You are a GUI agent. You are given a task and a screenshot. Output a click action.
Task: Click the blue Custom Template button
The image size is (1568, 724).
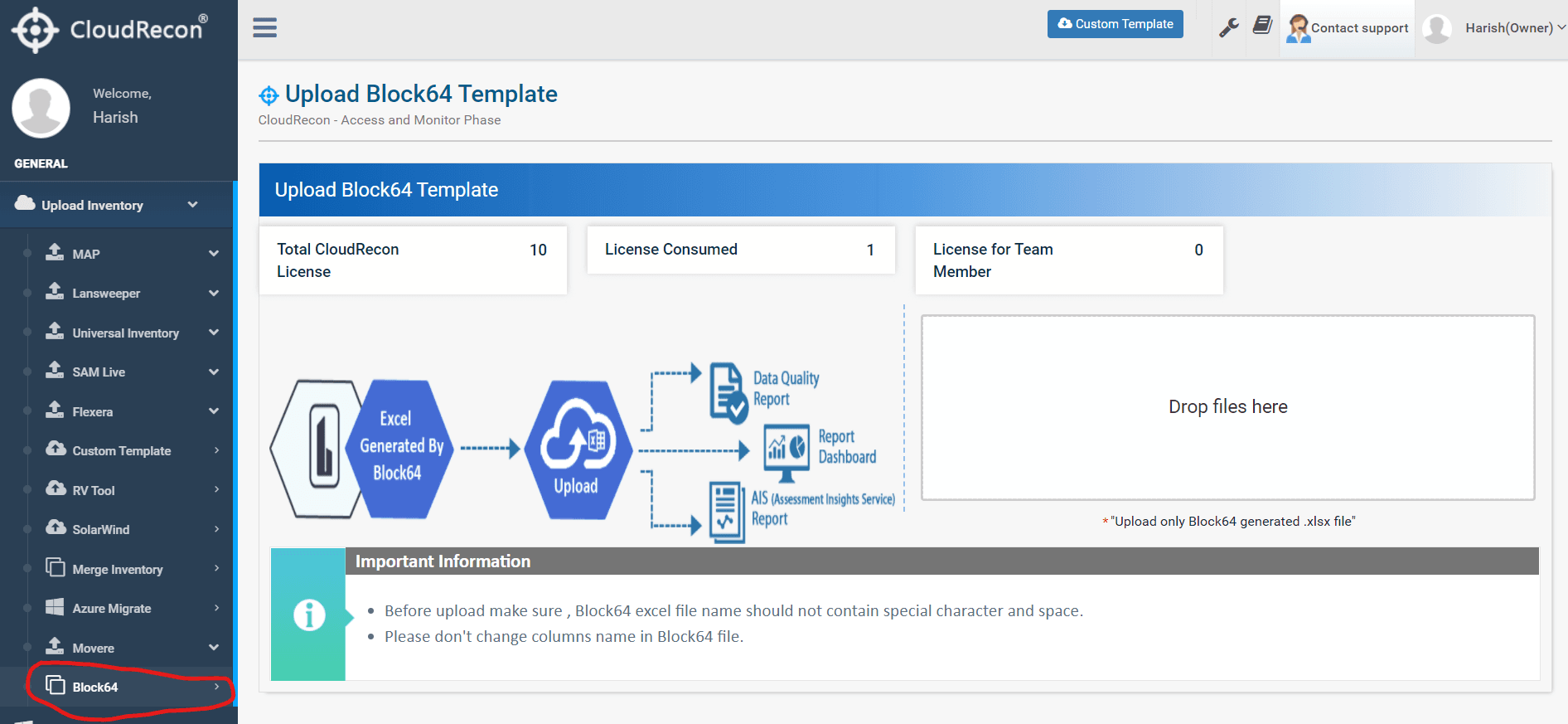click(x=1115, y=24)
